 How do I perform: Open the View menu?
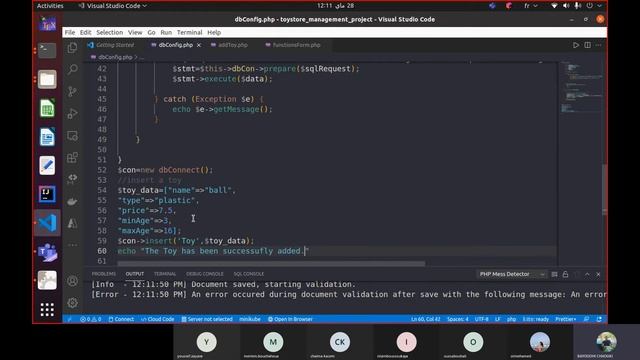(135, 32)
